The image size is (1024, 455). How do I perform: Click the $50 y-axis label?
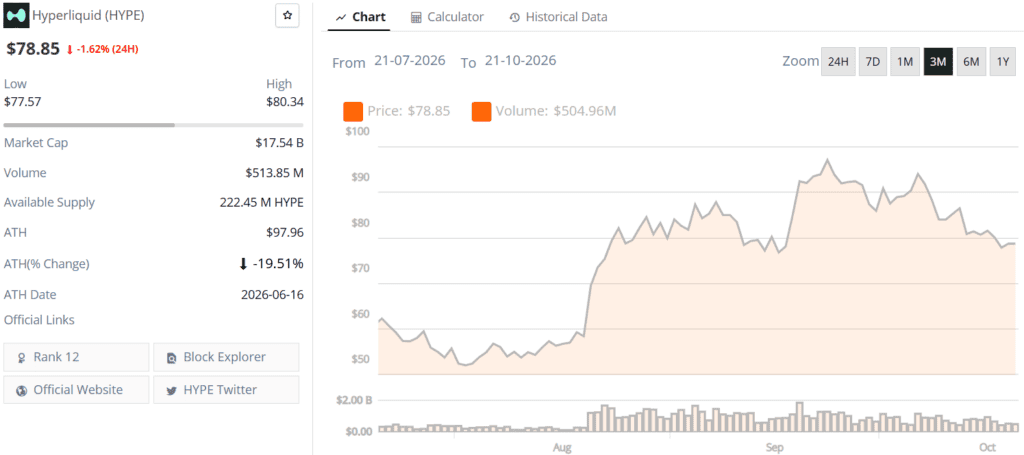[x=360, y=359]
